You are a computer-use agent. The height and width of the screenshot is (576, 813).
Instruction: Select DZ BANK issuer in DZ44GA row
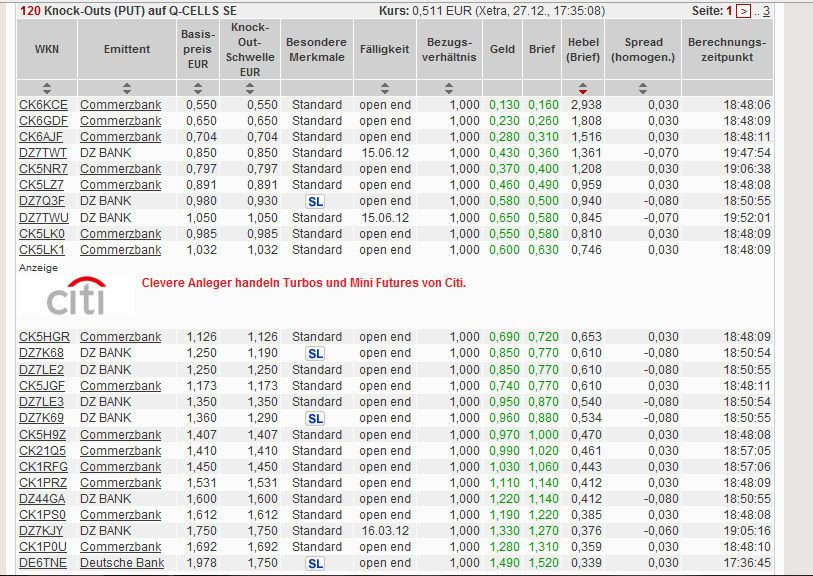(106, 499)
